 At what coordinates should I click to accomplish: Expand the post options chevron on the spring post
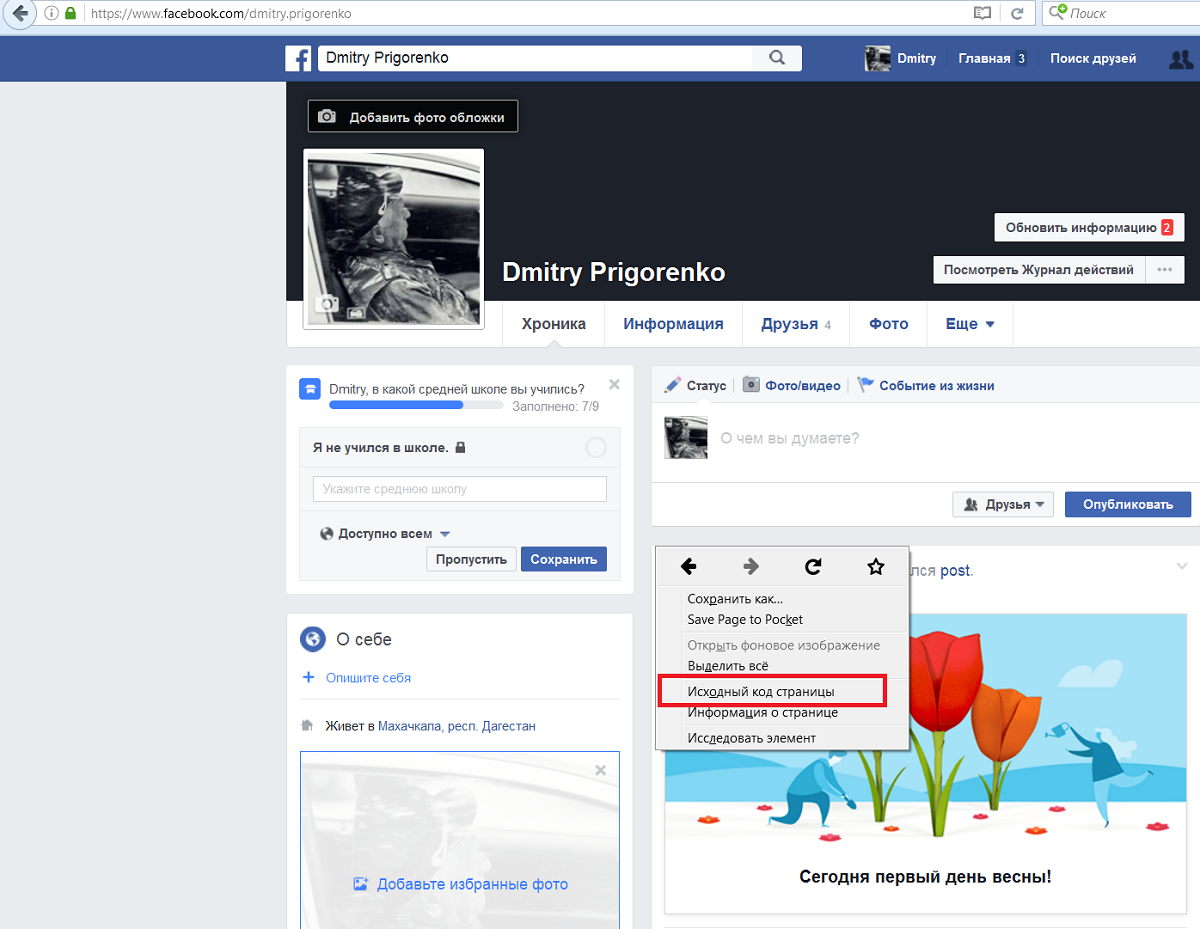click(x=1181, y=566)
